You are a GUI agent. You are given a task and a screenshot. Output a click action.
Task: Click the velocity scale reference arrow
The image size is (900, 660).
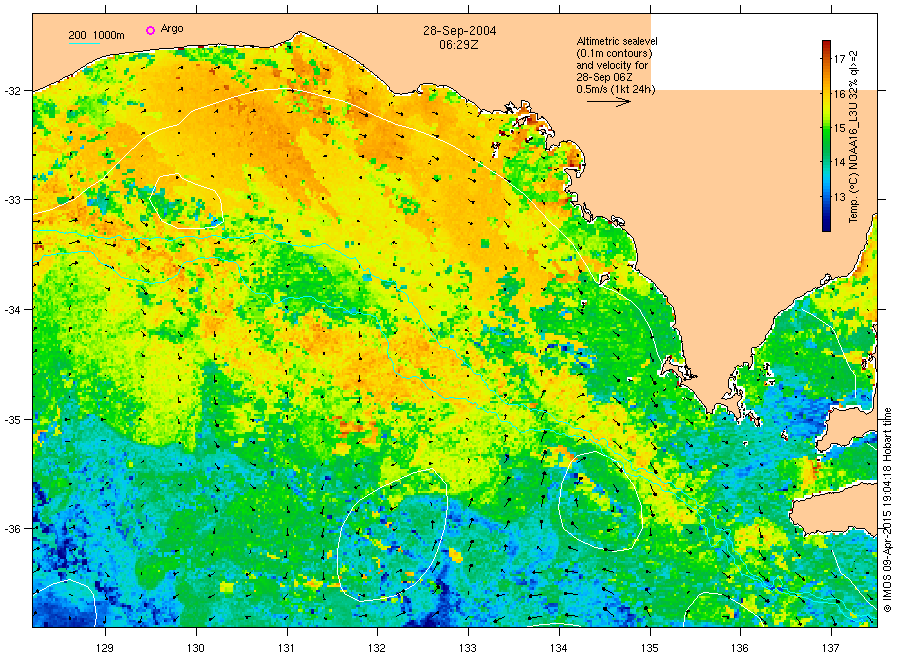(x=609, y=102)
